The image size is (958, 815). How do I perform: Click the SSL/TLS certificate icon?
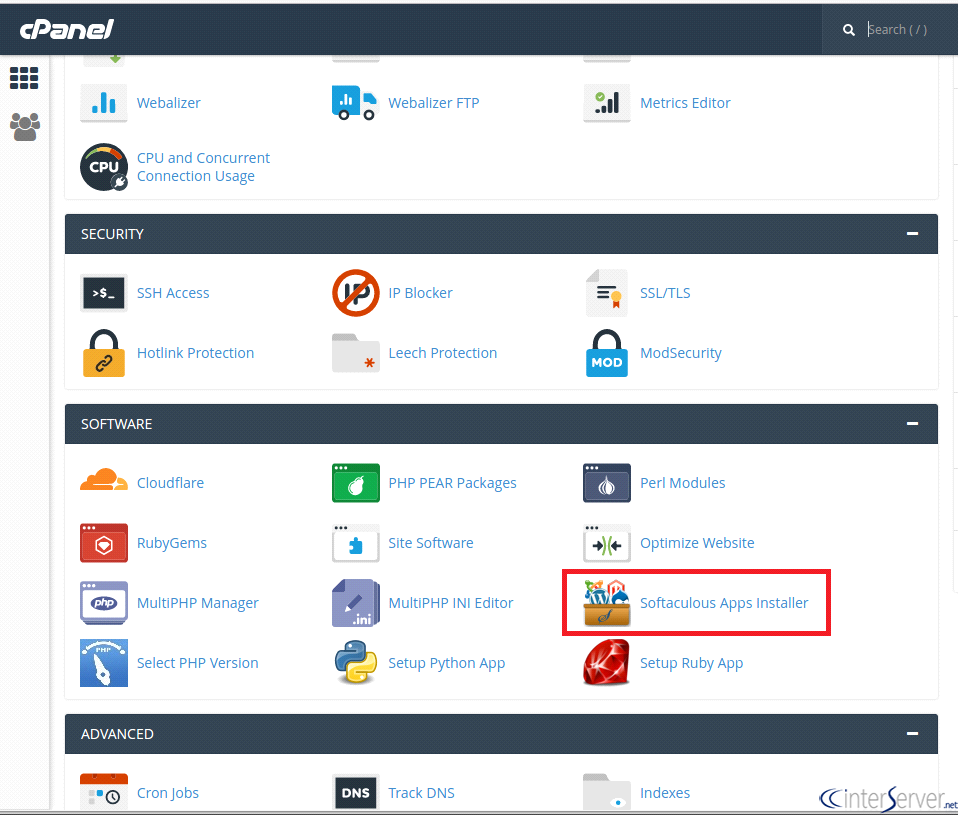[607, 293]
